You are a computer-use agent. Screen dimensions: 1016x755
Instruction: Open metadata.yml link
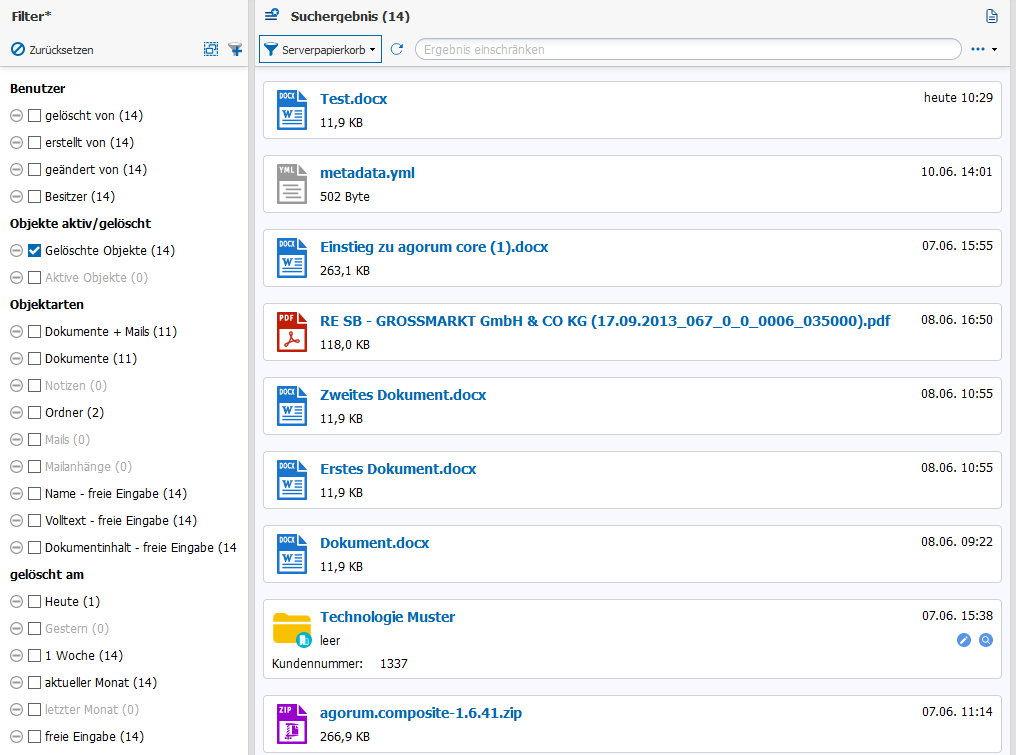367,173
